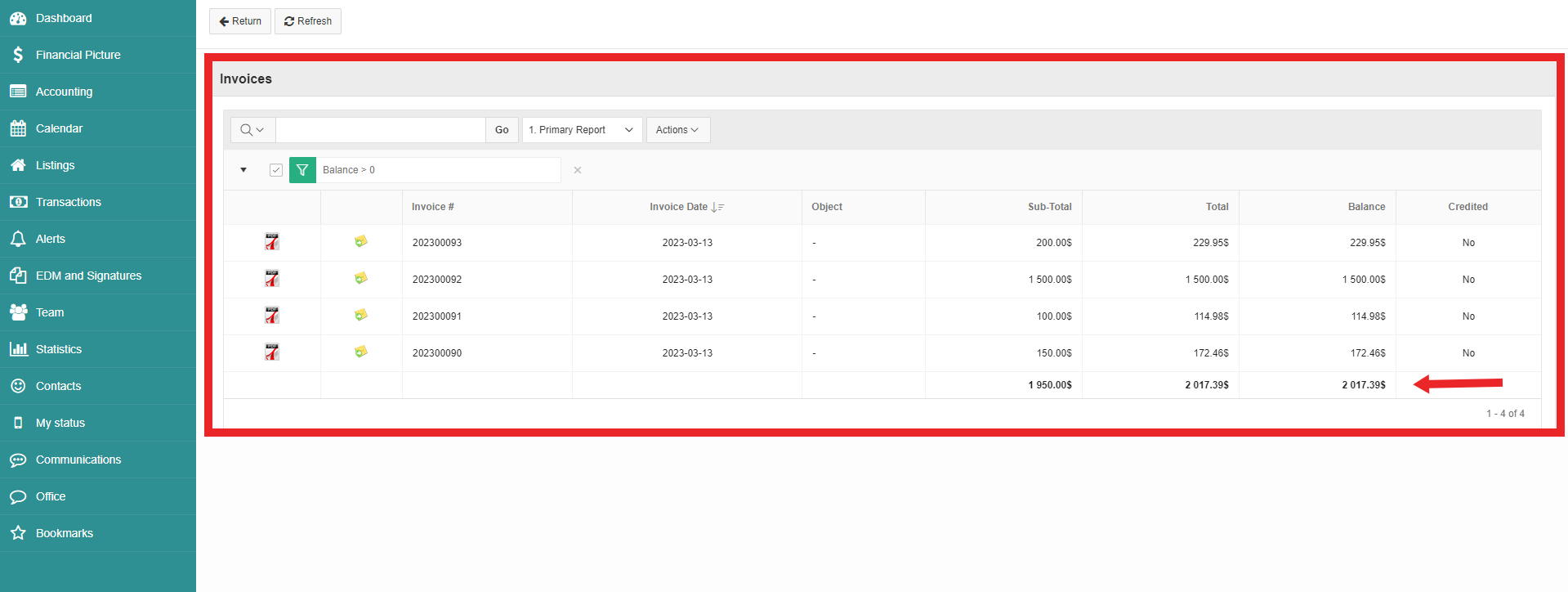This screenshot has height=592, width=1568.
Task: Go to the Calendar section
Action: 59,128
